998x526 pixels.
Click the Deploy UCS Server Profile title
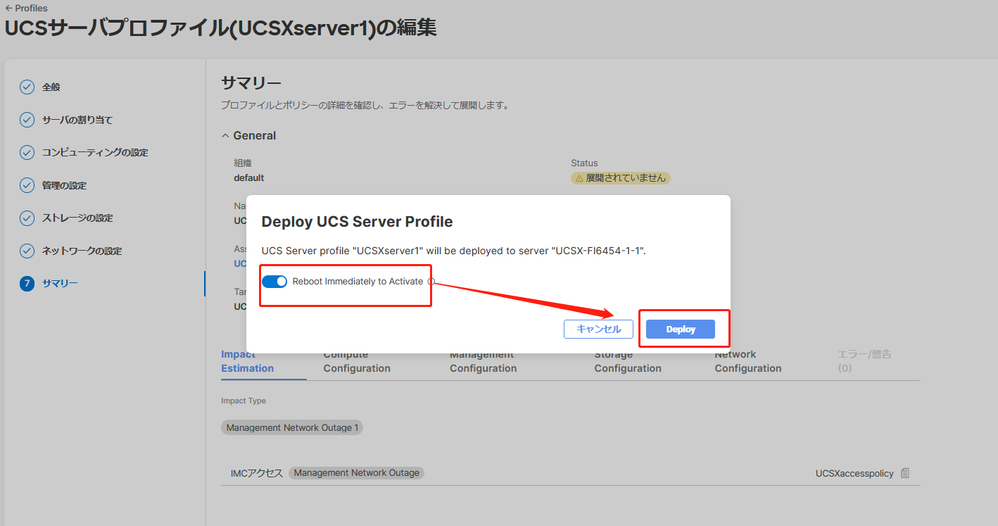(x=357, y=222)
